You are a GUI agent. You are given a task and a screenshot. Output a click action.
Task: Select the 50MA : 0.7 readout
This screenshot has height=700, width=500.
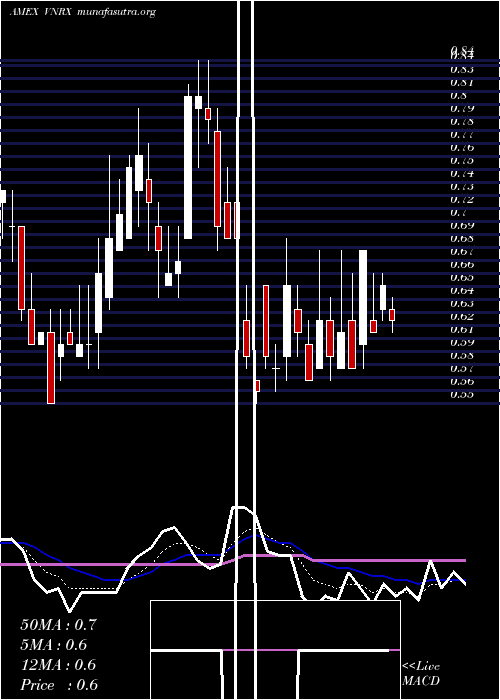[x=58, y=625]
